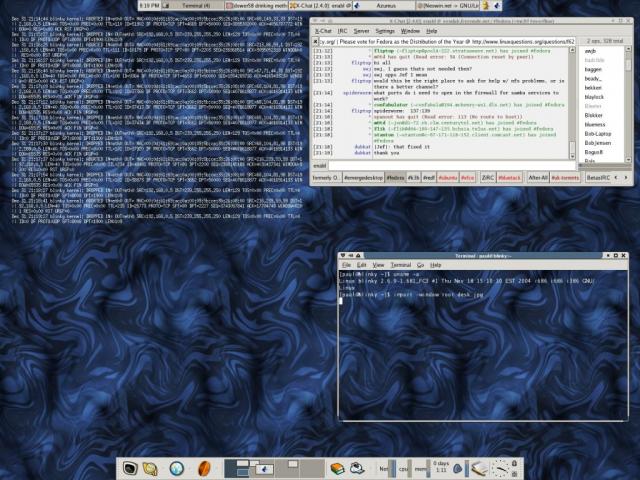Switch to the #fedora channel tab
Screen dimensions: 640x480
click(x=395, y=178)
